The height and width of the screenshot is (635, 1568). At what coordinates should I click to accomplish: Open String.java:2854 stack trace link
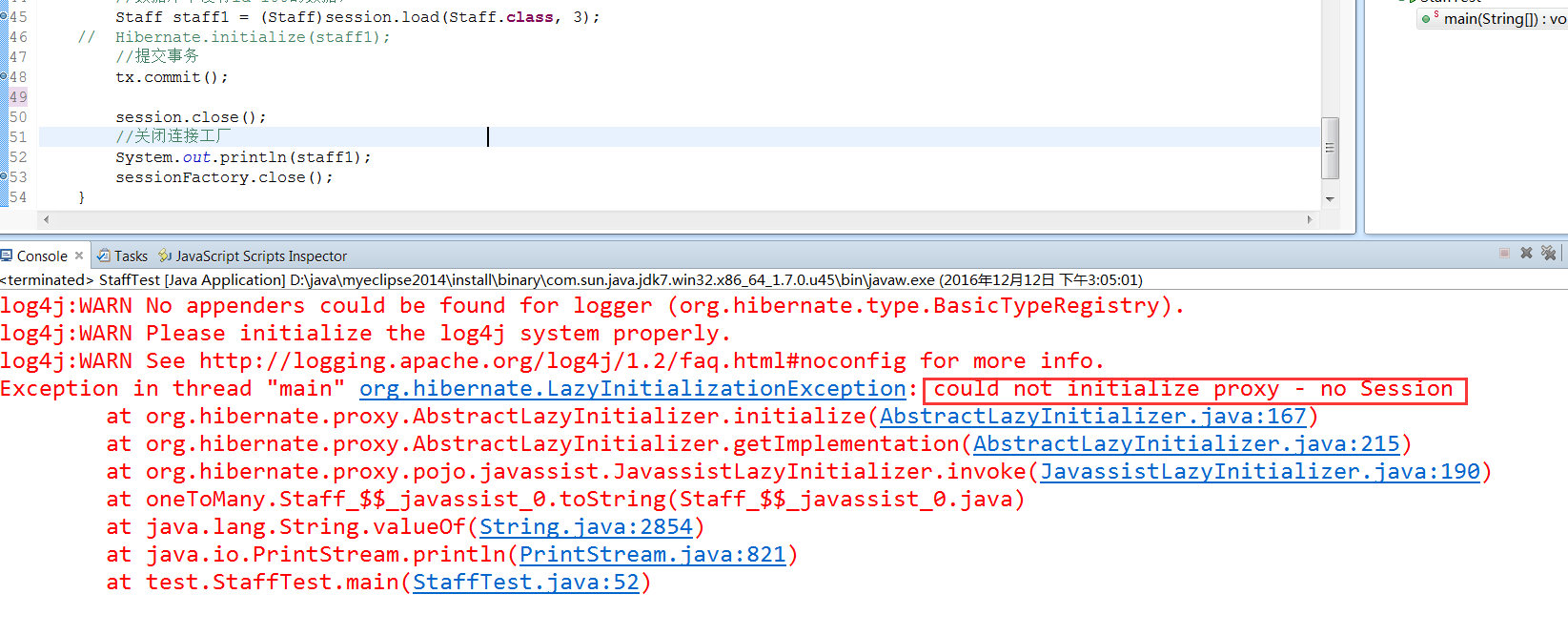point(586,527)
